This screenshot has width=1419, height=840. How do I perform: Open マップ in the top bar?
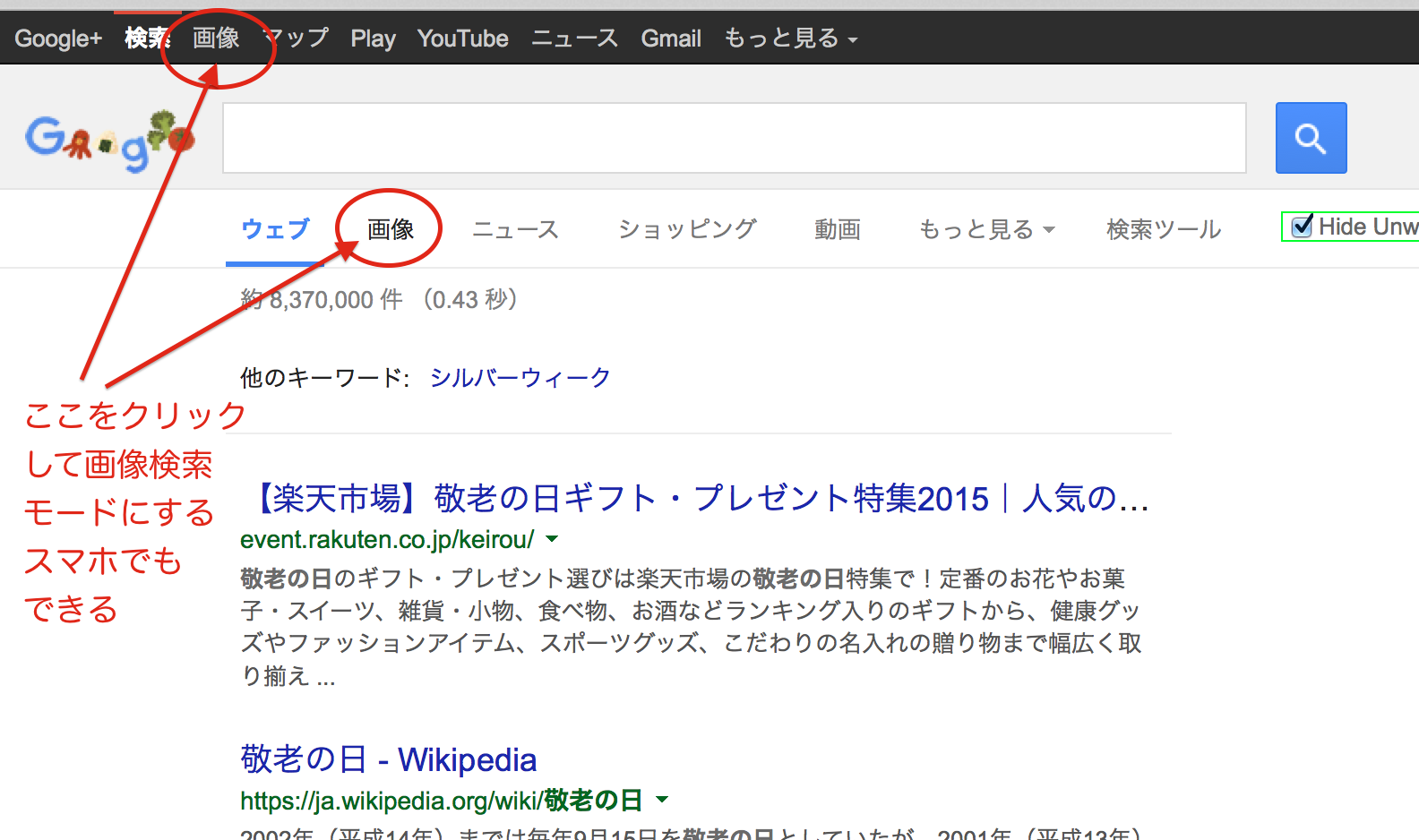pyautogui.click(x=296, y=39)
